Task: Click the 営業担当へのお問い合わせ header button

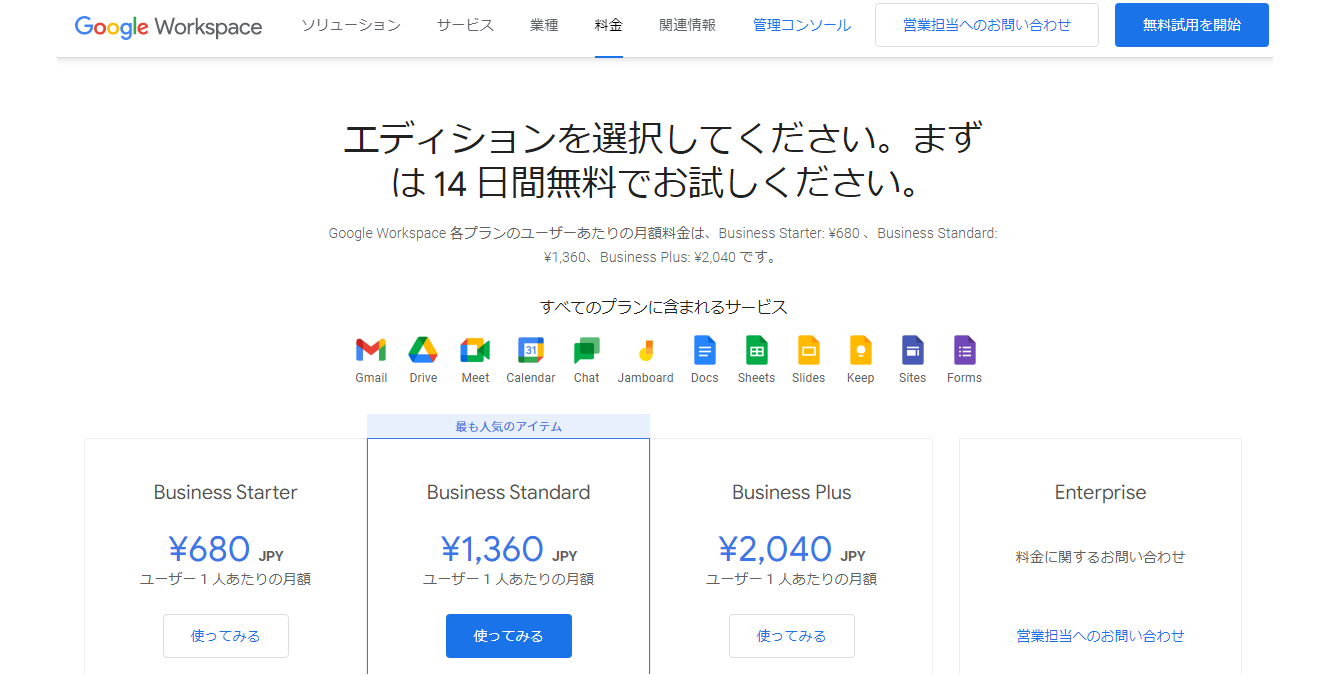Action: [986, 25]
